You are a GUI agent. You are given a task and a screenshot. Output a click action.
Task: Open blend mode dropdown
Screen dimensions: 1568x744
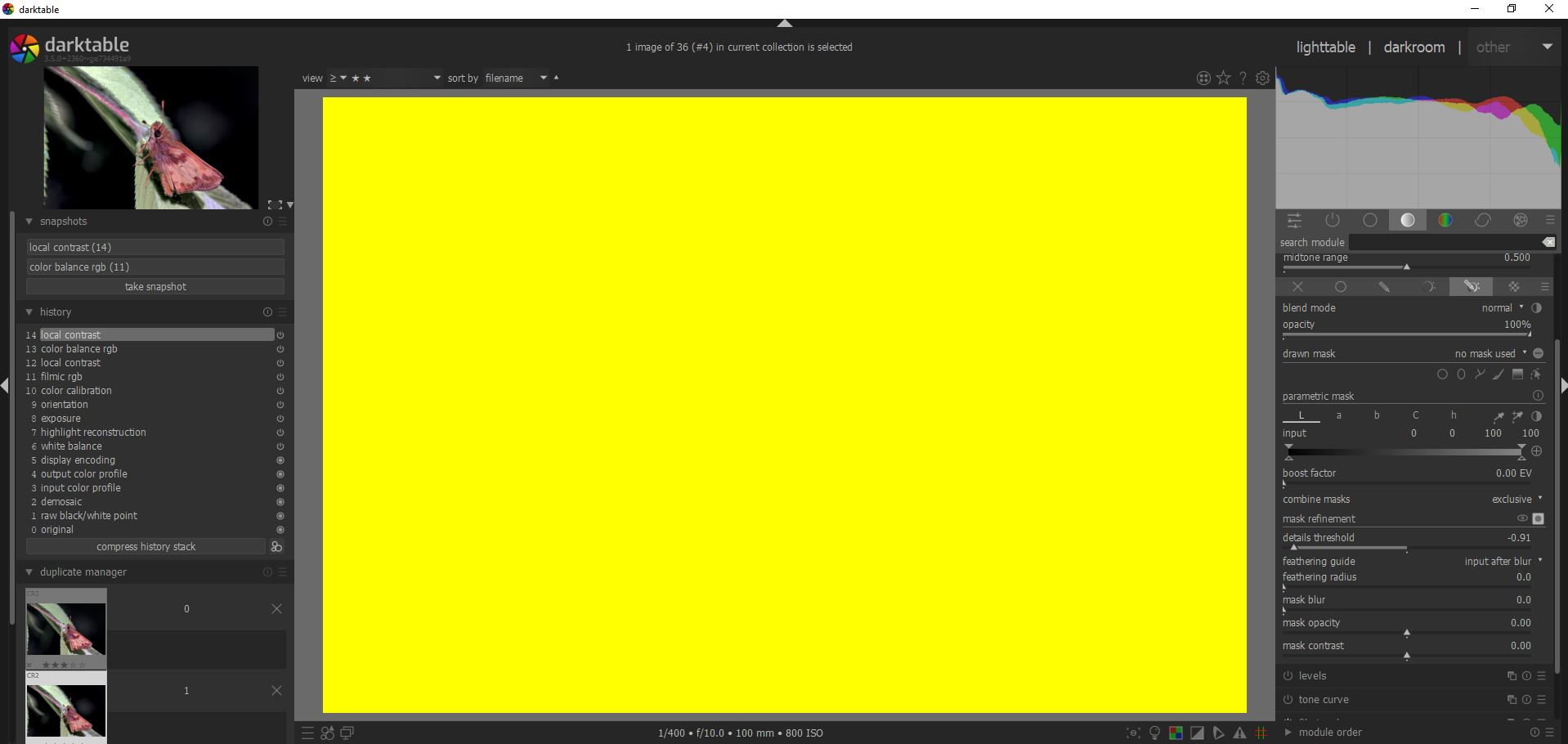click(1503, 308)
